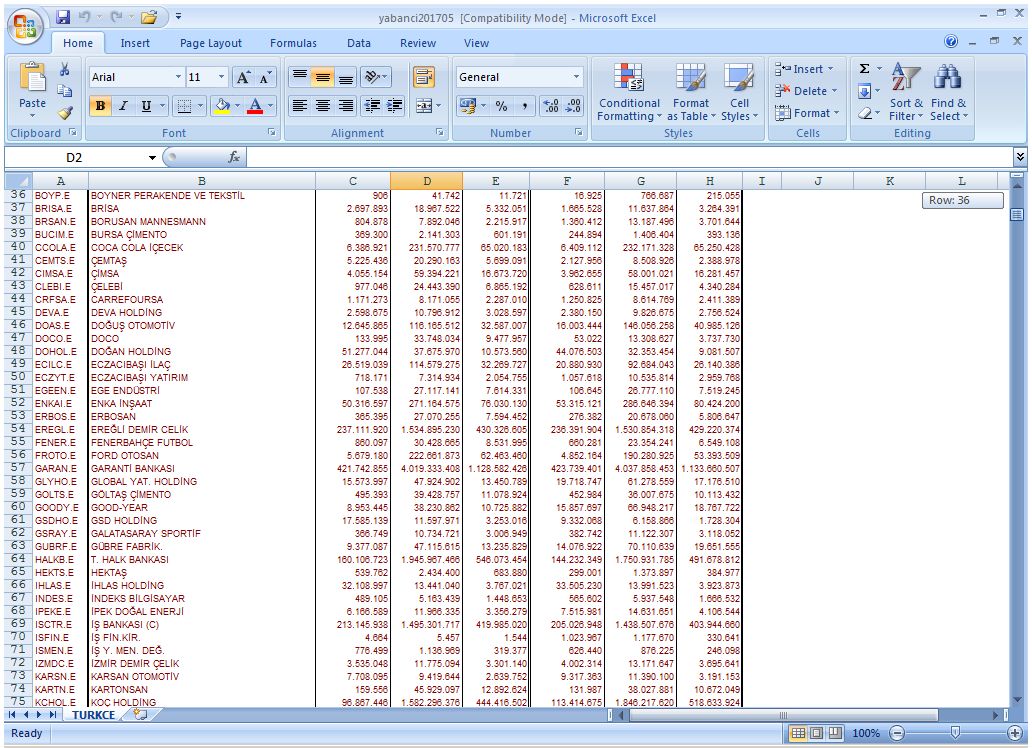Viewport: 1032px width, 748px height.
Task: Switch to Page Layout view in status bar
Action: (x=816, y=733)
